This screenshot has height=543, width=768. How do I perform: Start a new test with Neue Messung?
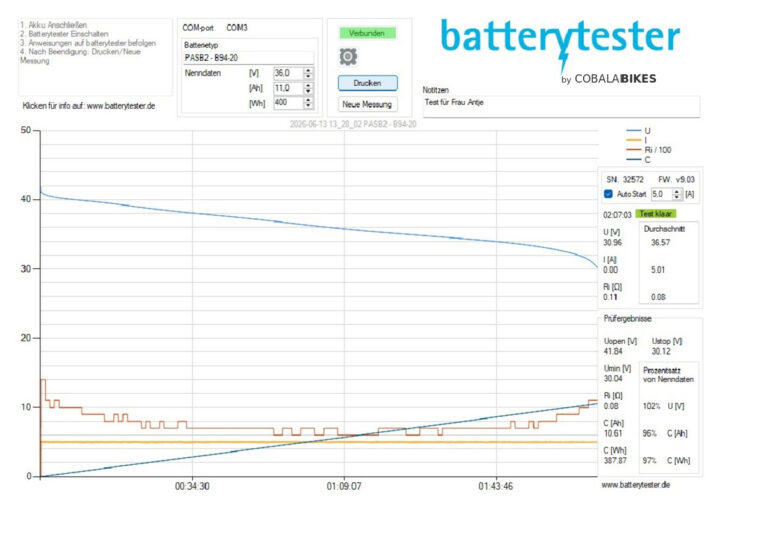(x=367, y=104)
